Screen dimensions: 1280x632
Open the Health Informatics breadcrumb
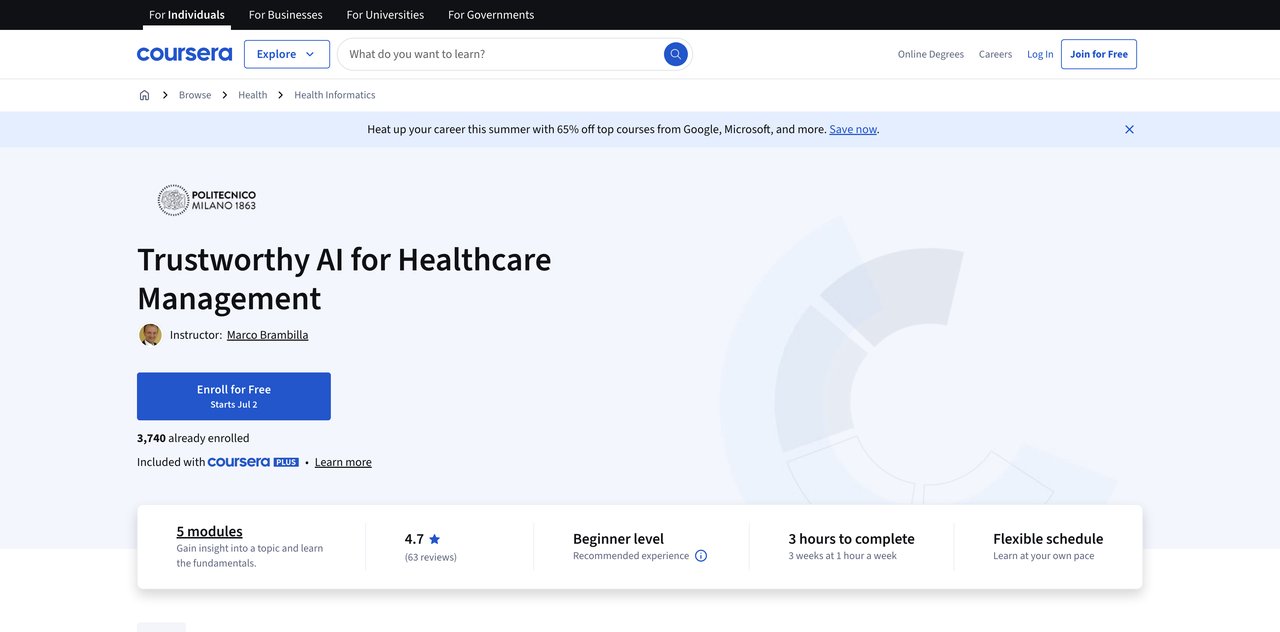pos(335,95)
